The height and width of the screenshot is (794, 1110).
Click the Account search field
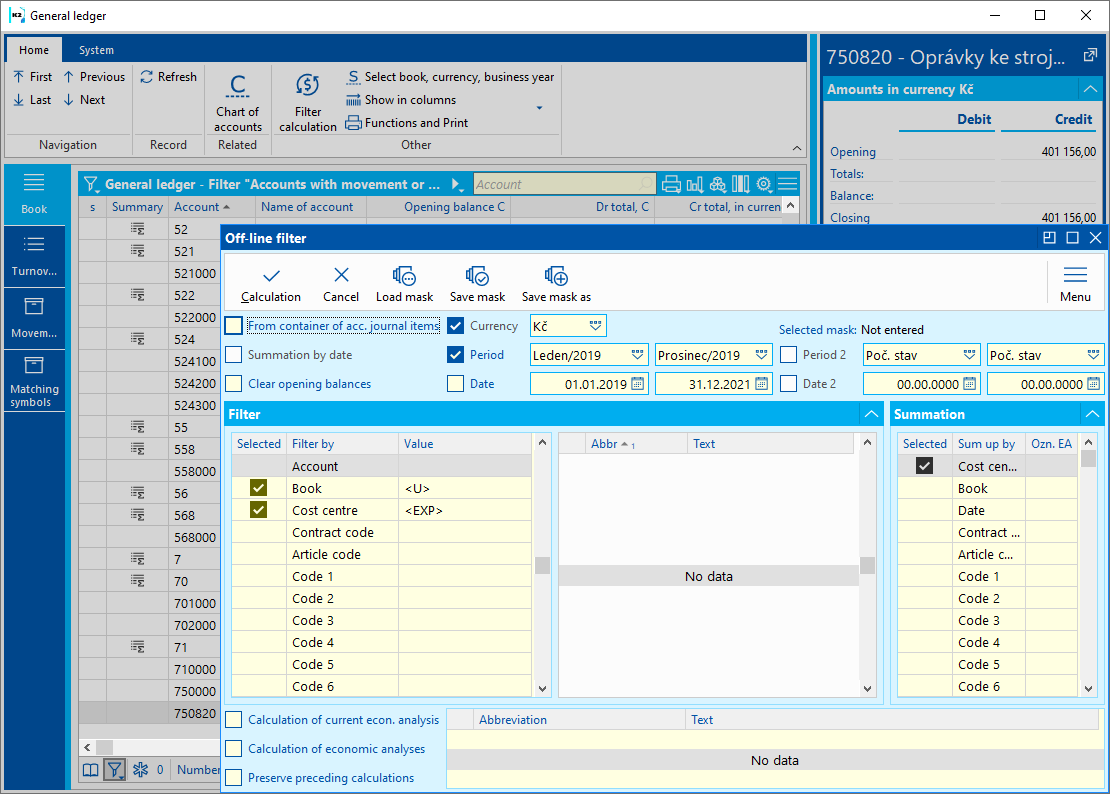(564, 185)
